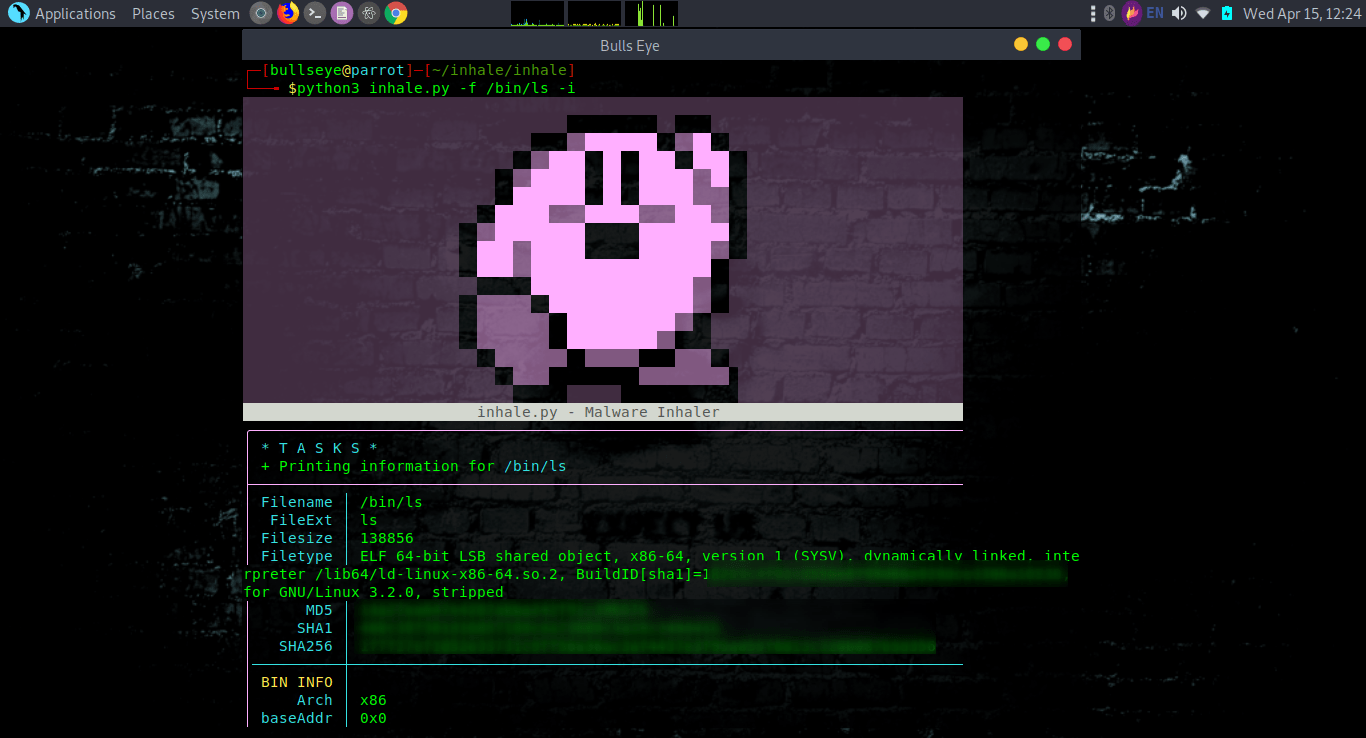Click the FileExt label
The height and width of the screenshot is (738, 1366).
pos(301,520)
